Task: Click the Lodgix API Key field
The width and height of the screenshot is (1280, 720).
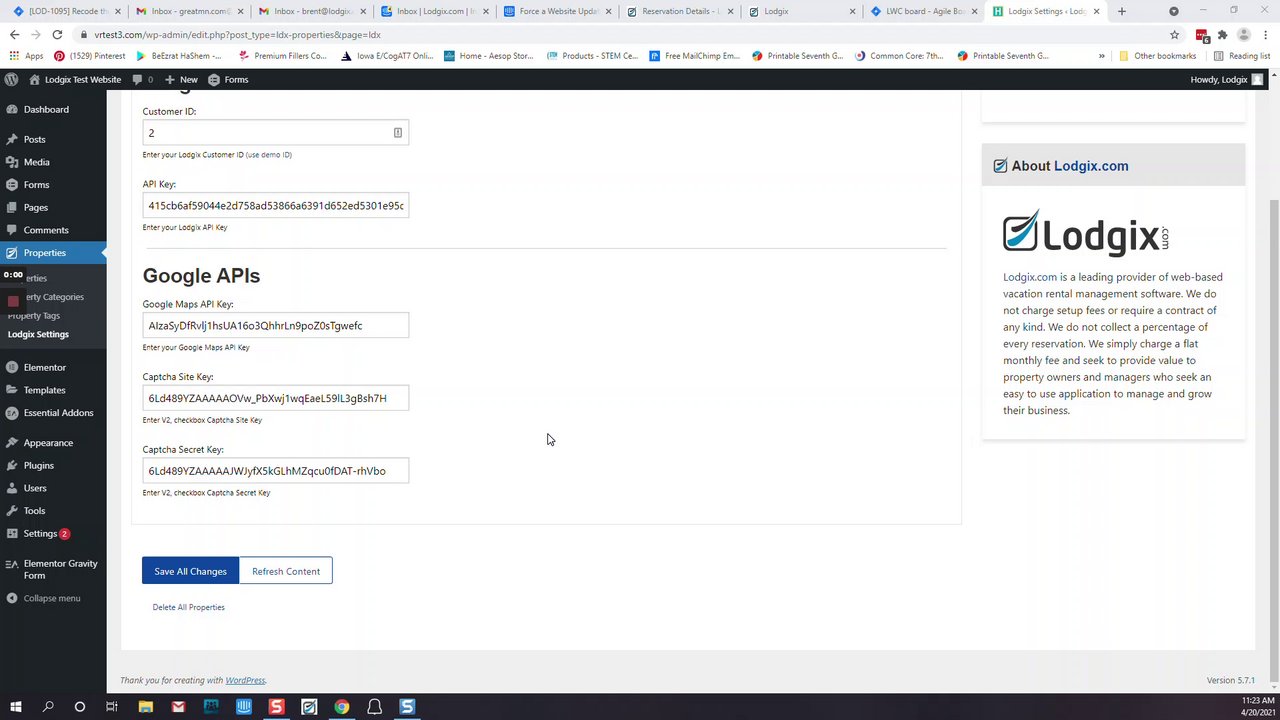Action: pyautogui.click(x=275, y=205)
